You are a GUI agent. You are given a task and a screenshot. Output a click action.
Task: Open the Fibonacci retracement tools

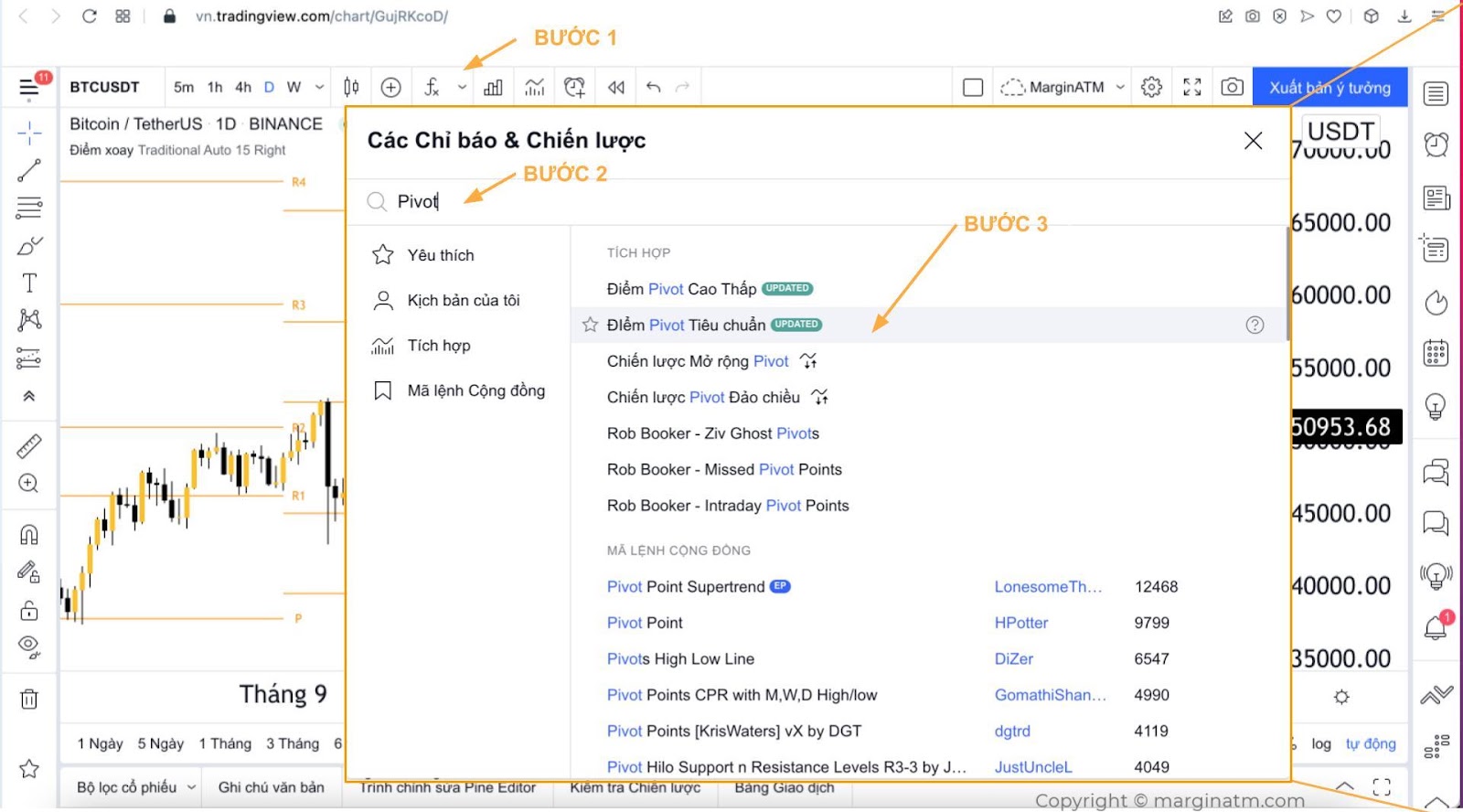29,208
